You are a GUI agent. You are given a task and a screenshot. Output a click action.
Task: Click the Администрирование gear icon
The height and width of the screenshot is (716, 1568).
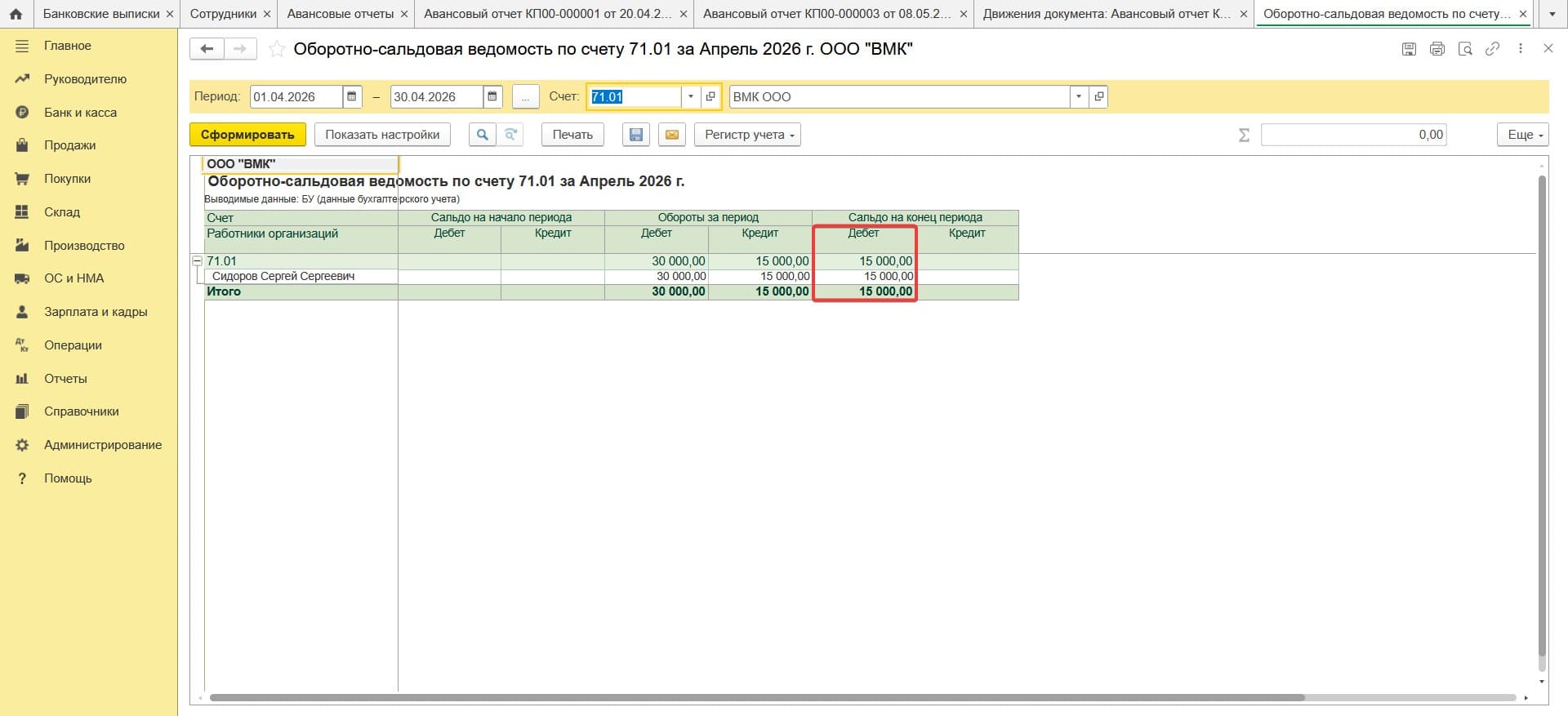click(x=22, y=445)
